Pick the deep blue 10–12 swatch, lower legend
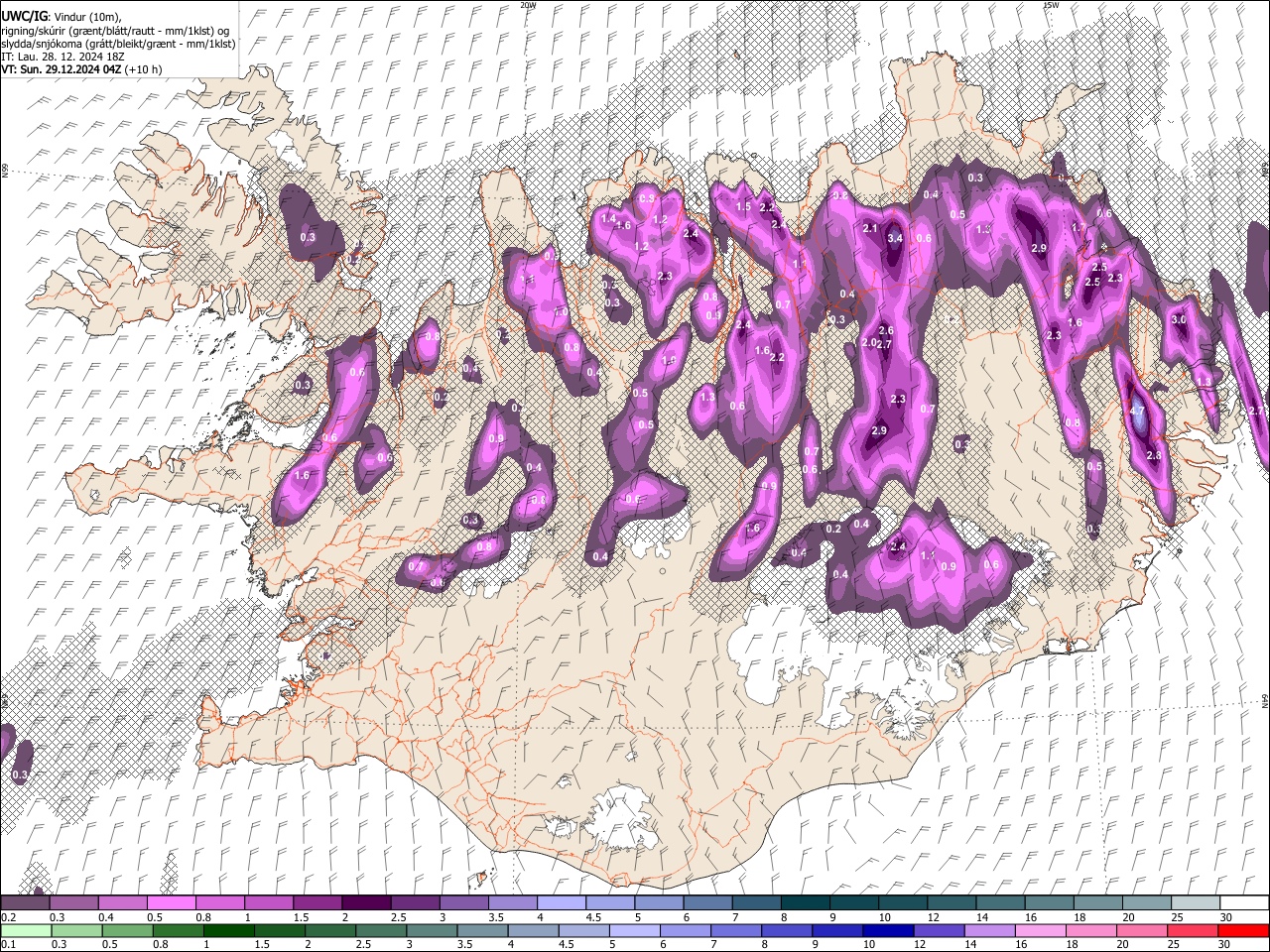 [887, 930]
